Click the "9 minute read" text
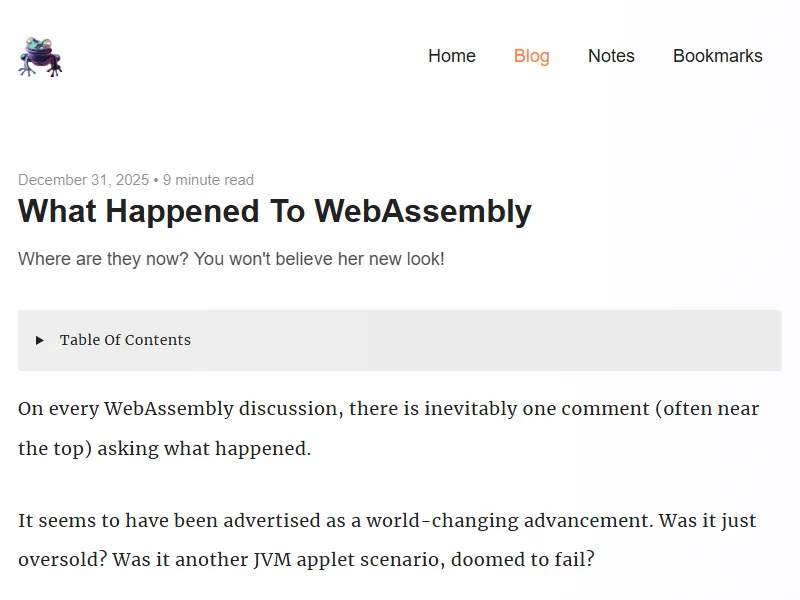The height and width of the screenshot is (600, 800). click(x=208, y=180)
